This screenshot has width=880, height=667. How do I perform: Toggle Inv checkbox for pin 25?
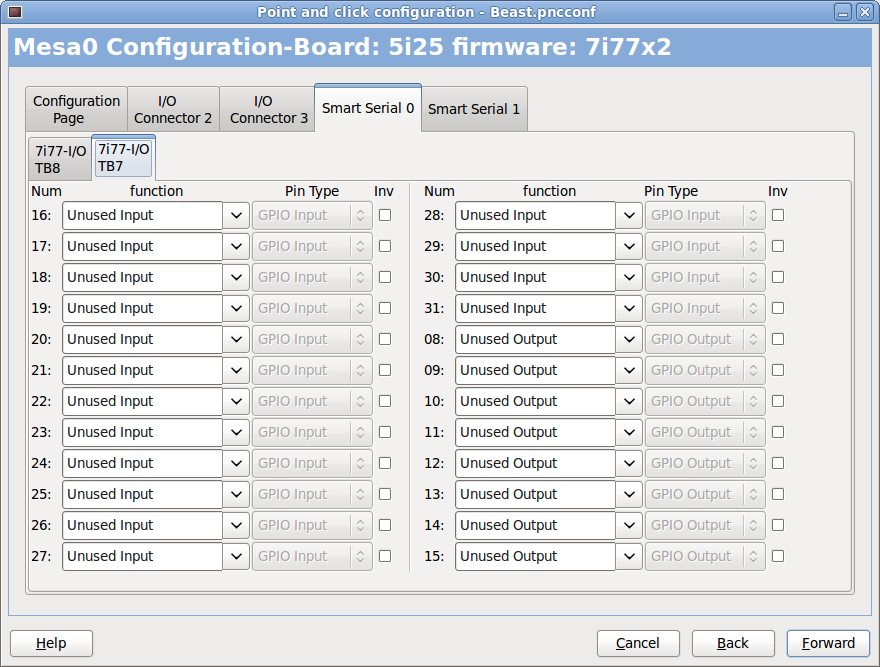[x=385, y=494]
